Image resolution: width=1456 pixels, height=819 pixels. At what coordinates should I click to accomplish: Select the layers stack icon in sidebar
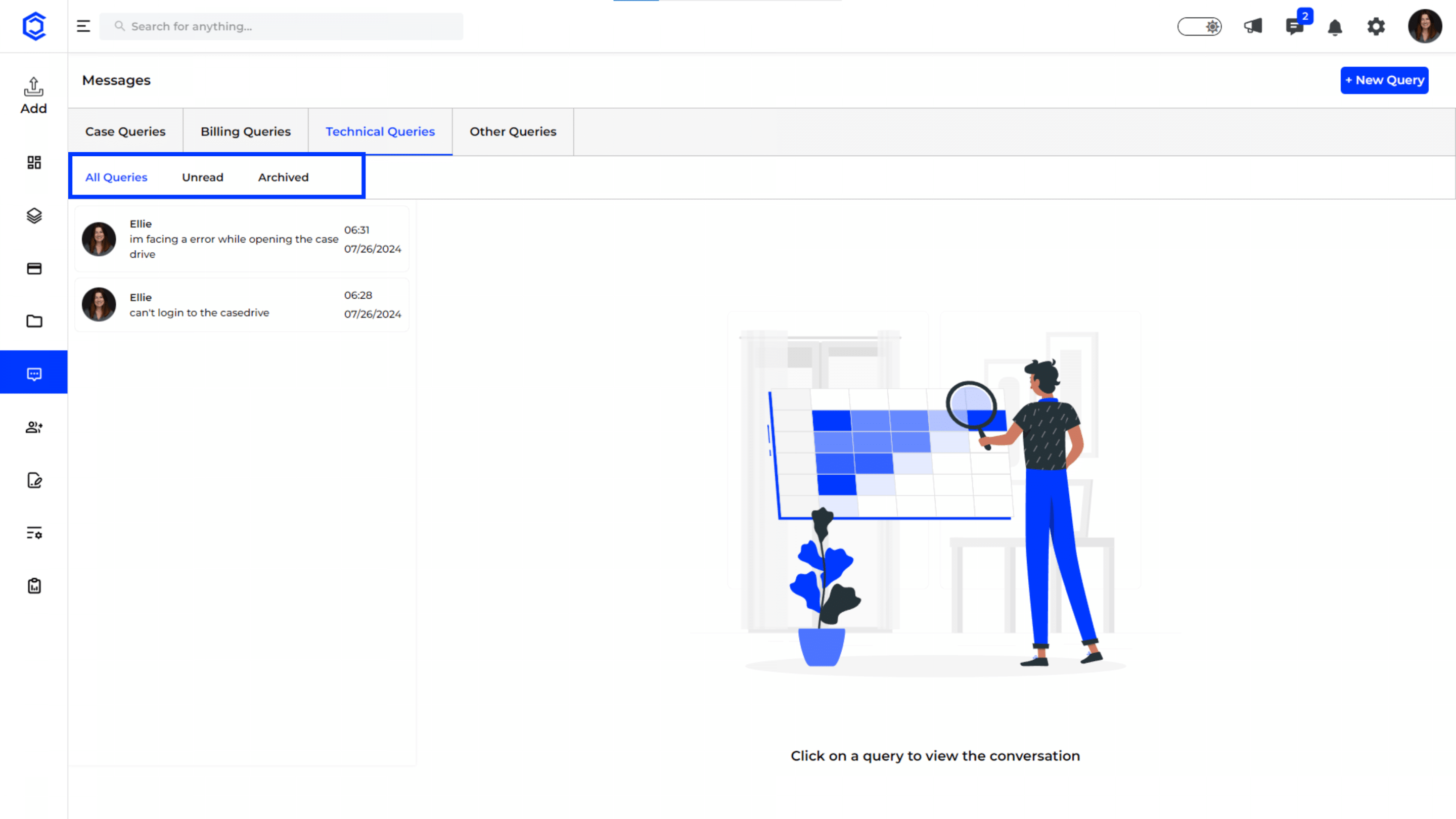pyautogui.click(x=34, y=215)
